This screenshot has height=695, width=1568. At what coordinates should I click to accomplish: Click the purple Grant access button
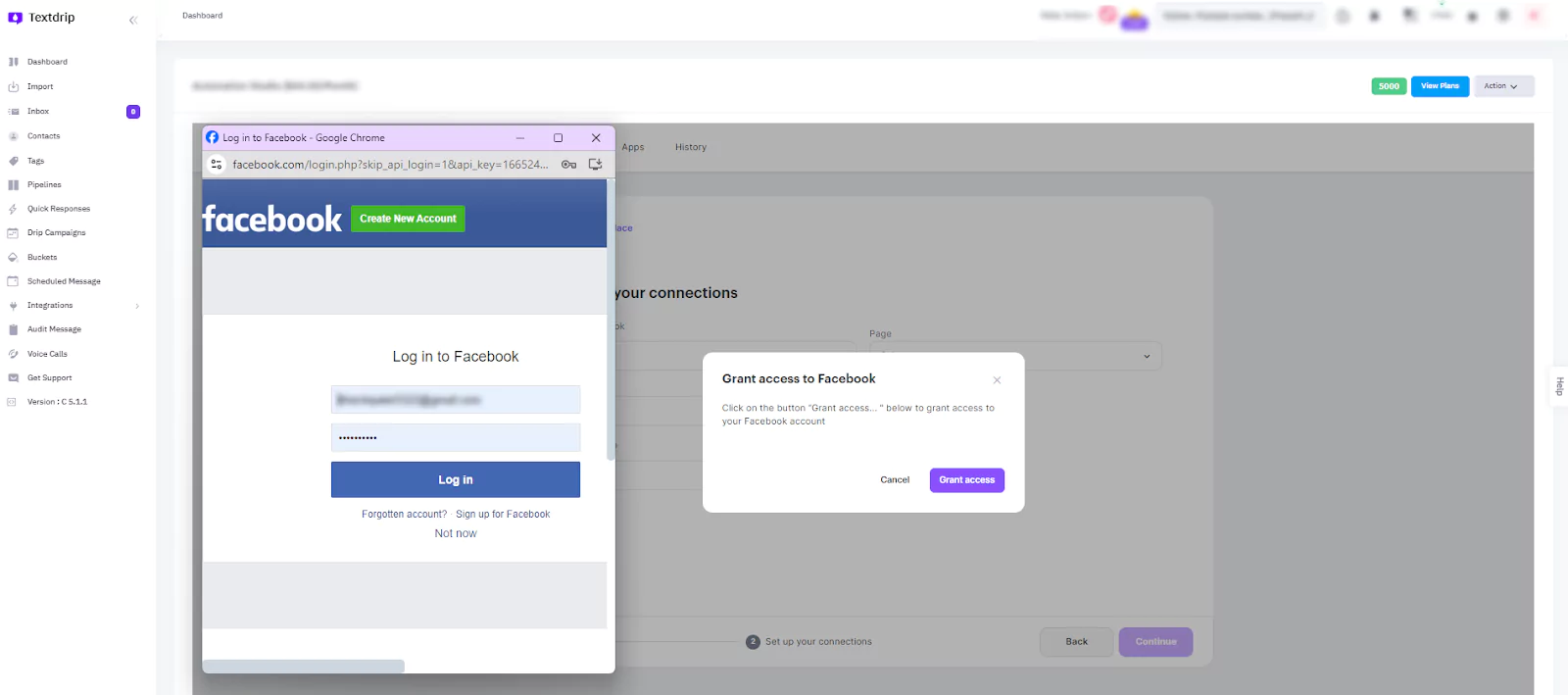tap(966, 480)
